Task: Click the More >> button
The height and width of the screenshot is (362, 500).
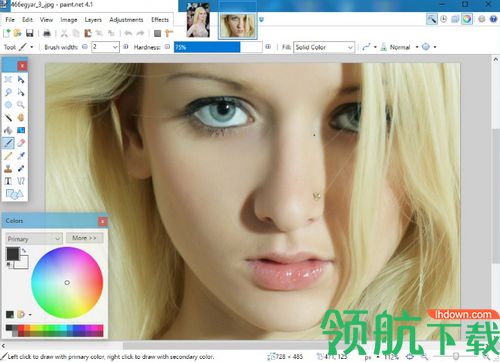Action: click(x=84, y=238)
